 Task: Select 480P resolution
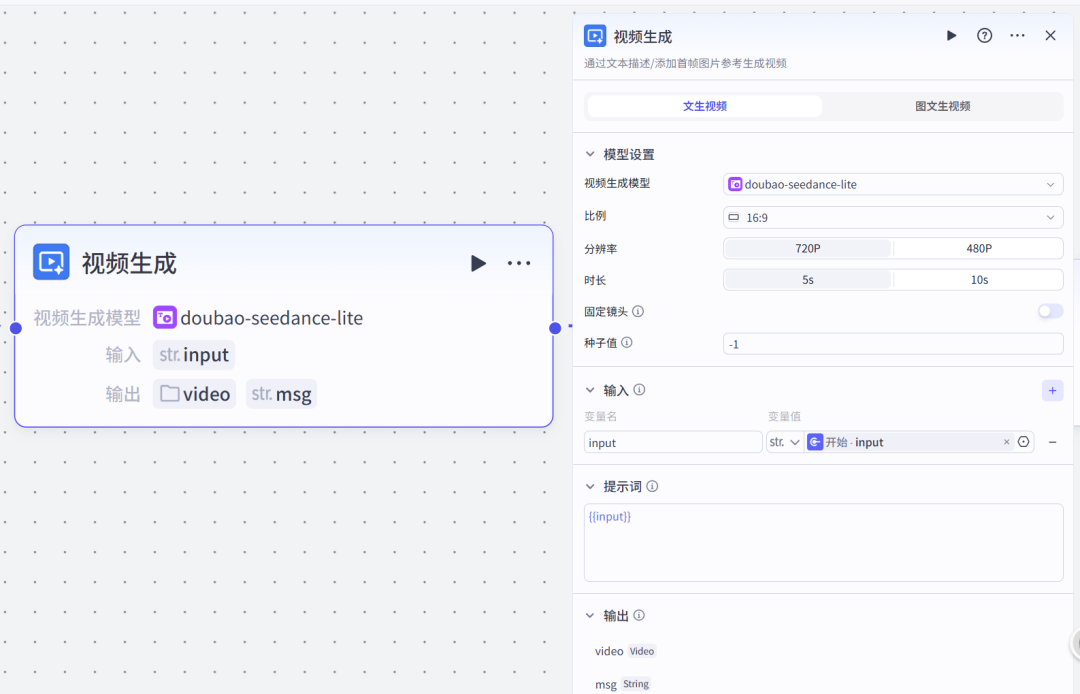point(979,249)
